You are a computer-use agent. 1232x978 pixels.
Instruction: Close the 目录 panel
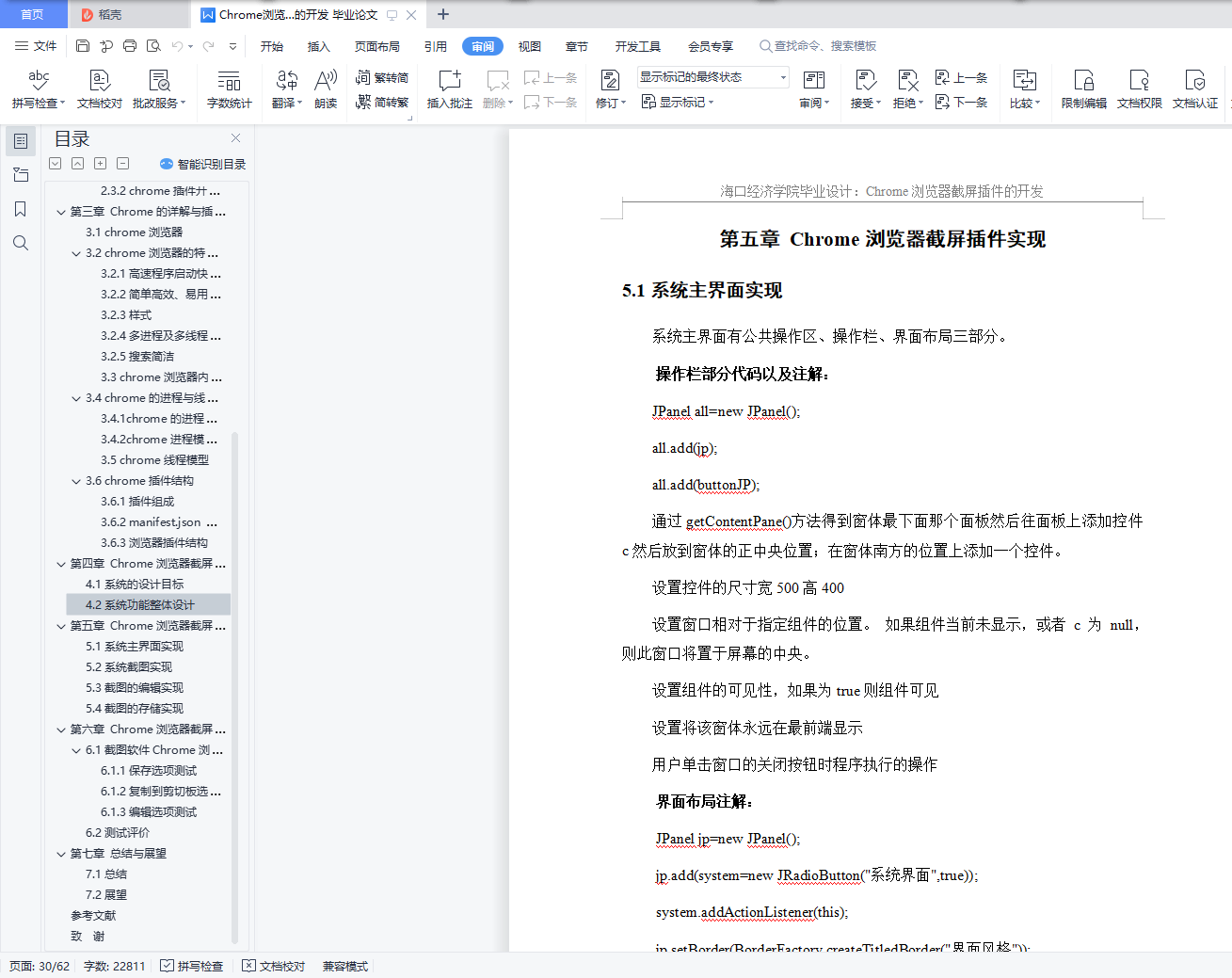click(x=235, y=138)
